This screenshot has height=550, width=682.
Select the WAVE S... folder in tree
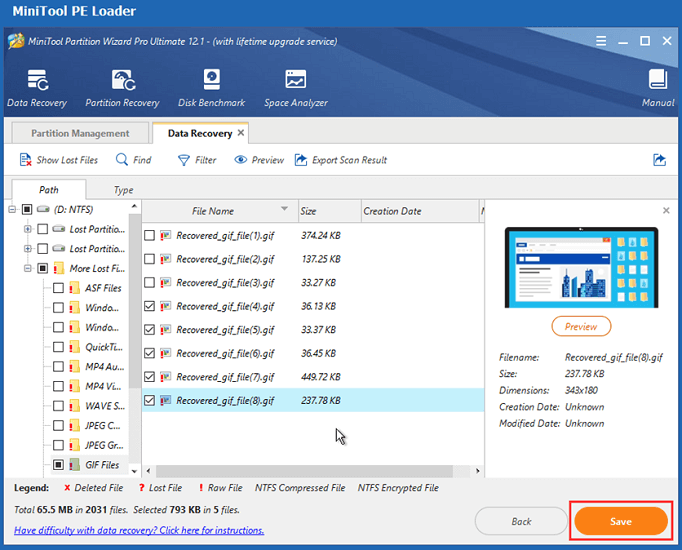tap(105, 406)
